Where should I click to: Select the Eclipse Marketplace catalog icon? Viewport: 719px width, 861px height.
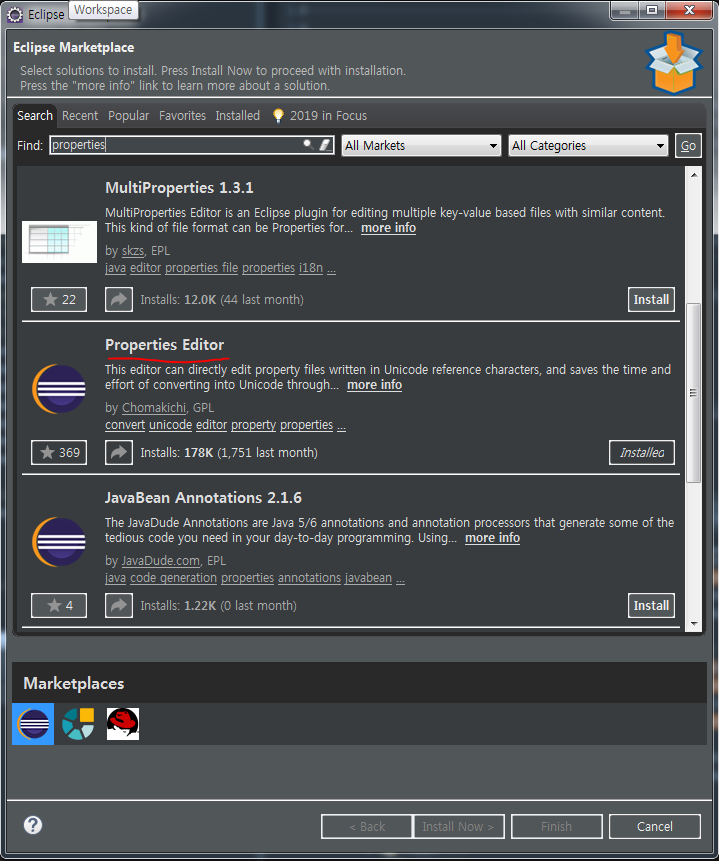(33, 724)
